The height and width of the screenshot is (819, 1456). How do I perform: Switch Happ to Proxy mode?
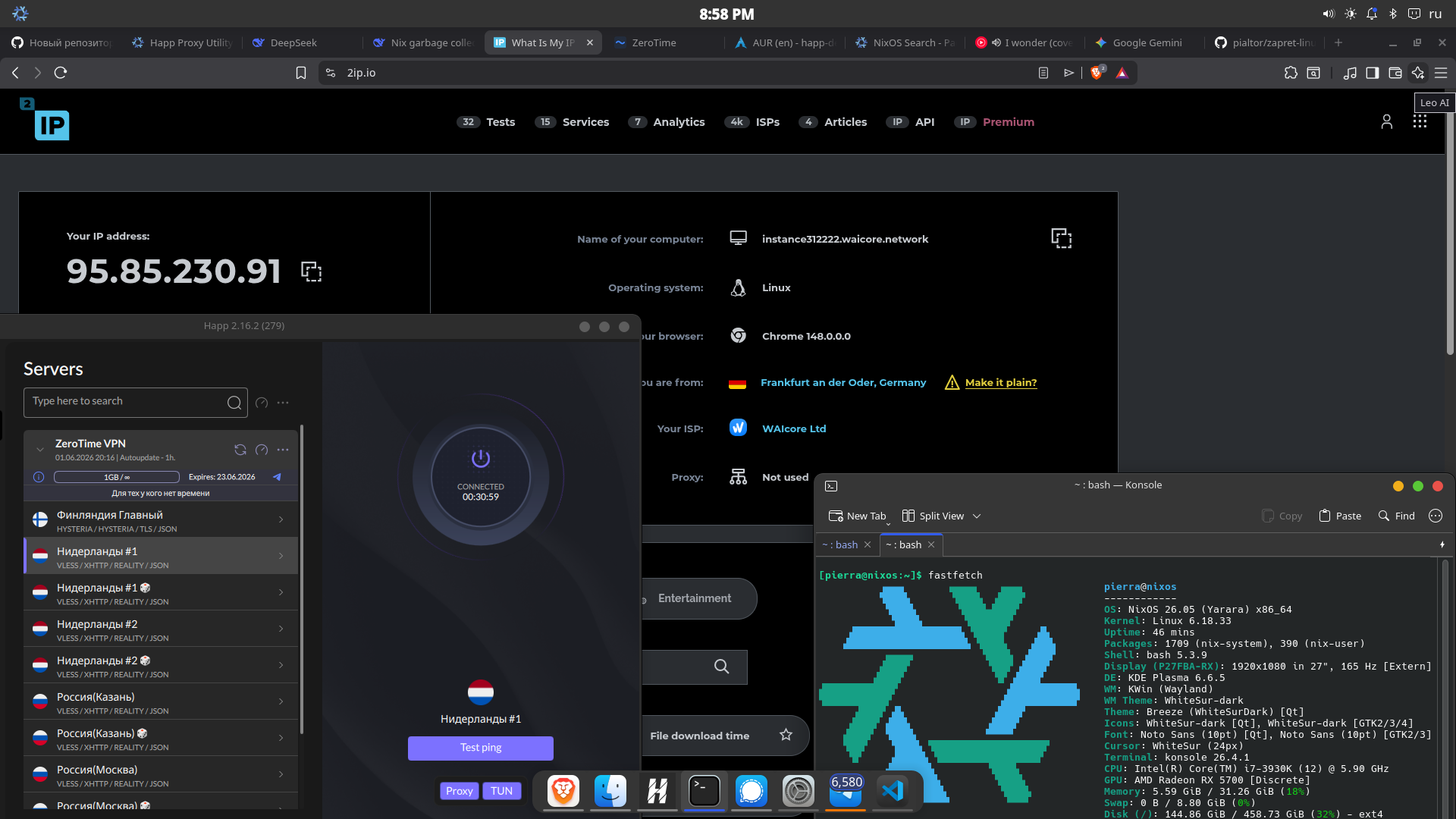click(x=459, y=791)
